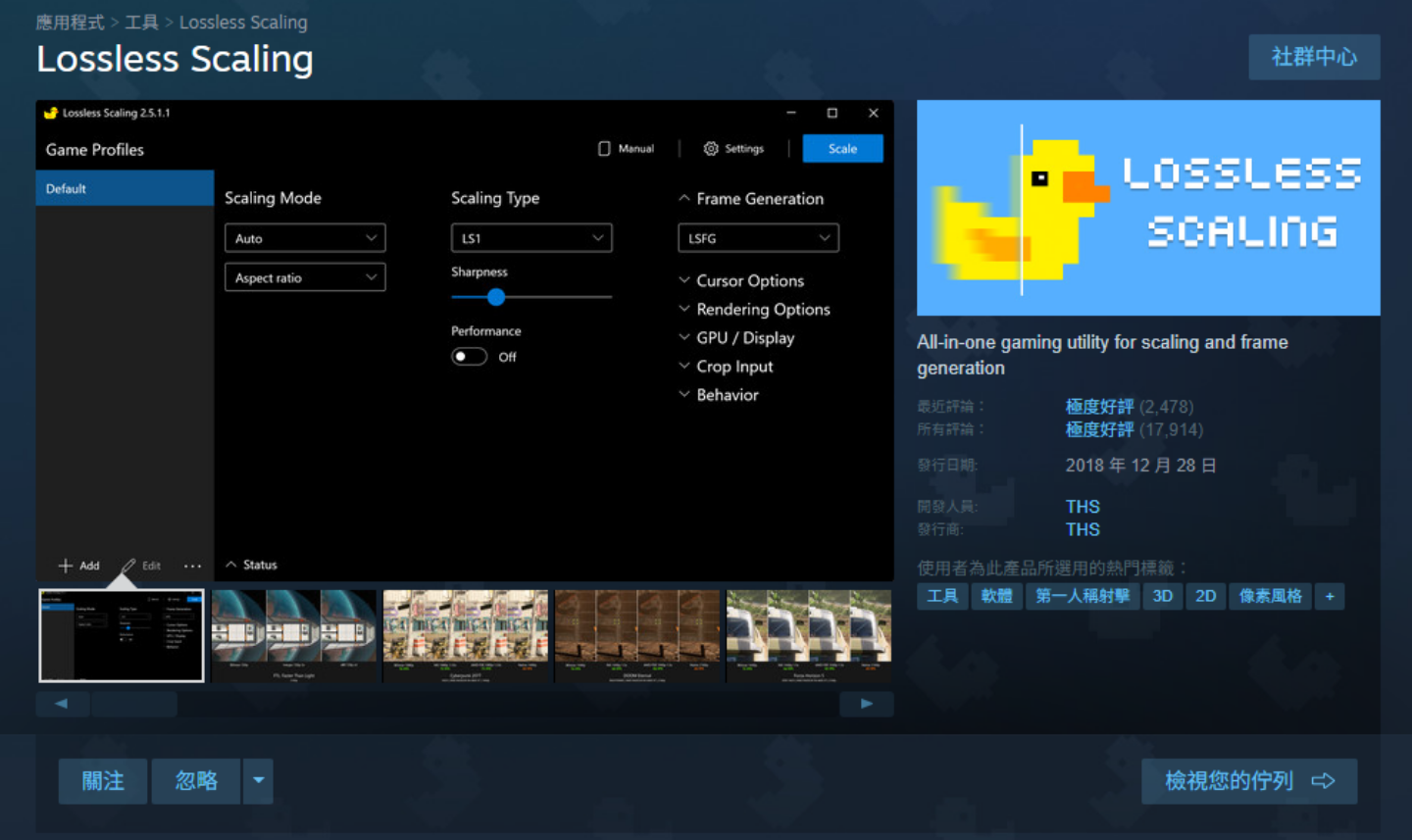This screenshot has height=840, width=1412.
Task: Maximize the Lossless Scaling window
Action: pyautogui.click(x=832, y=113)
